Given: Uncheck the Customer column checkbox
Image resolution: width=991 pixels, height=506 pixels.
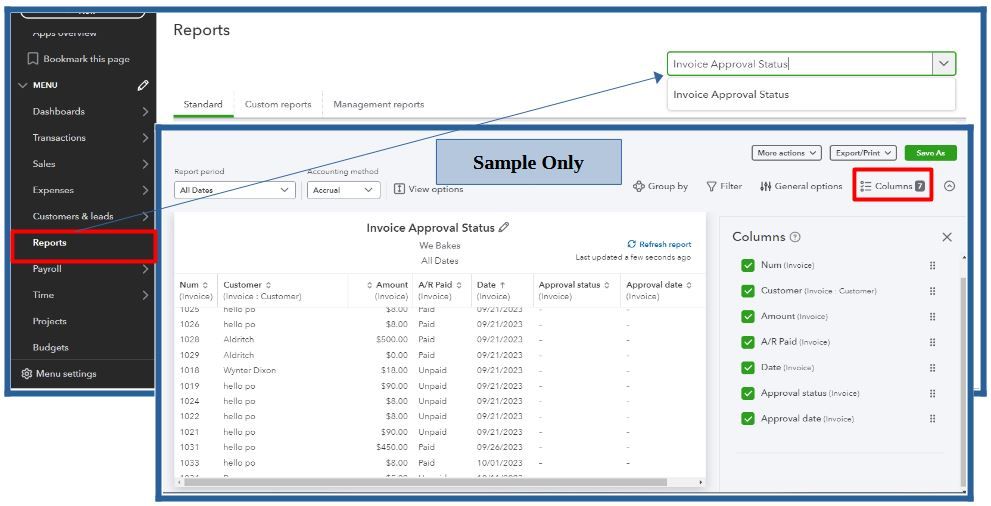Looking at the screenshot, I should coord(748,291).
